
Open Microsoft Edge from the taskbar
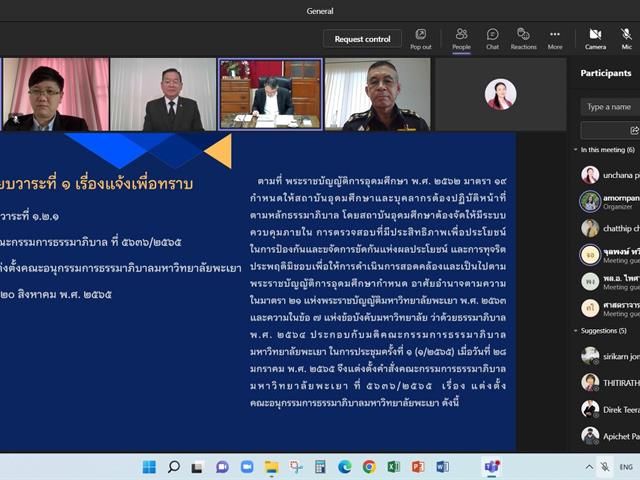pos(344,467)
